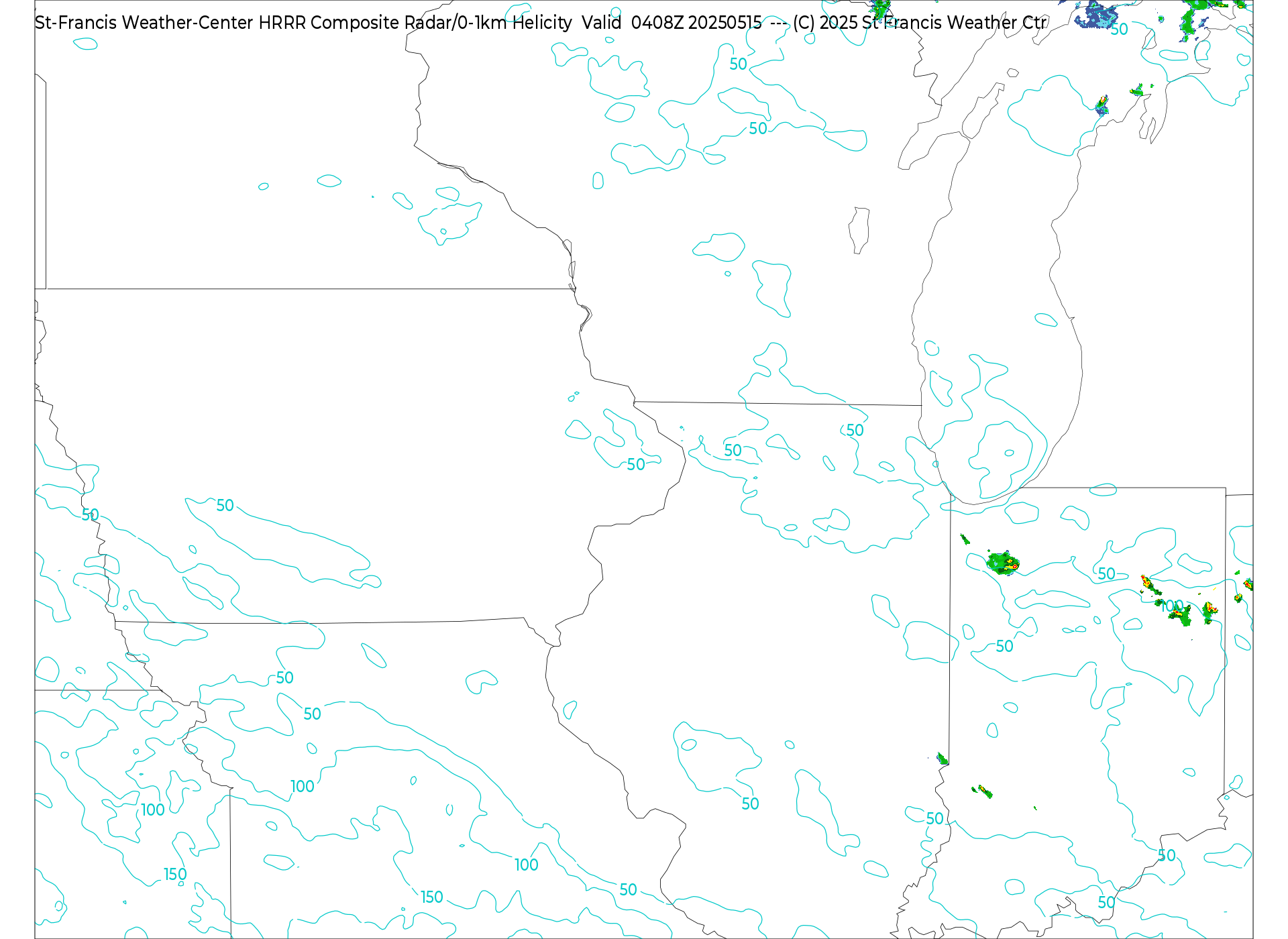Click 'HRRR Composite Radar/0-1km Helicity' in the title
Screen dimensions: 1288x939
[415, 23]
